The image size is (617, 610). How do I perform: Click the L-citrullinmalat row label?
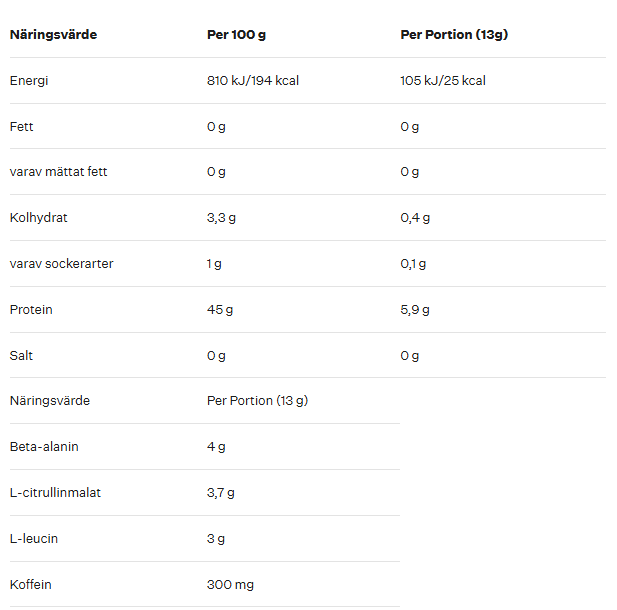(x=55, y=493)
